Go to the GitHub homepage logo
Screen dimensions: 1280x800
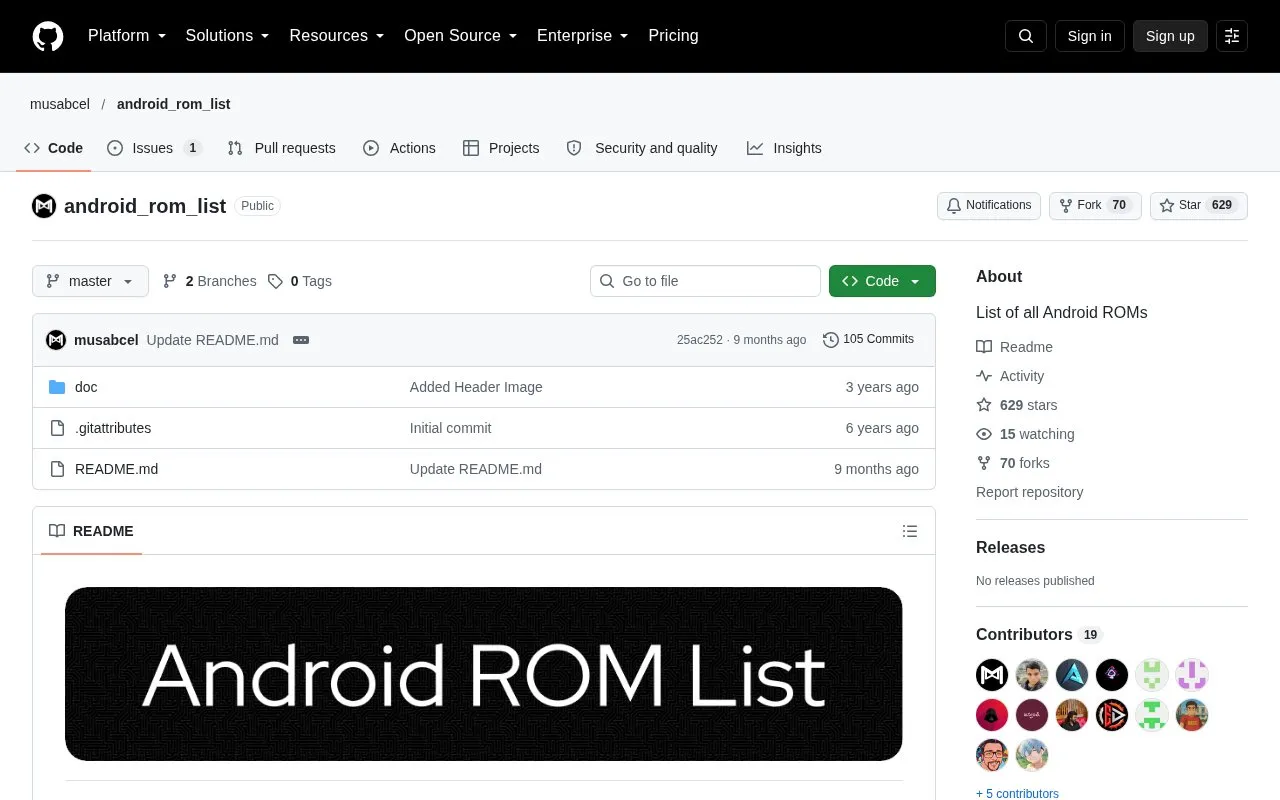[x=48, y=36]
